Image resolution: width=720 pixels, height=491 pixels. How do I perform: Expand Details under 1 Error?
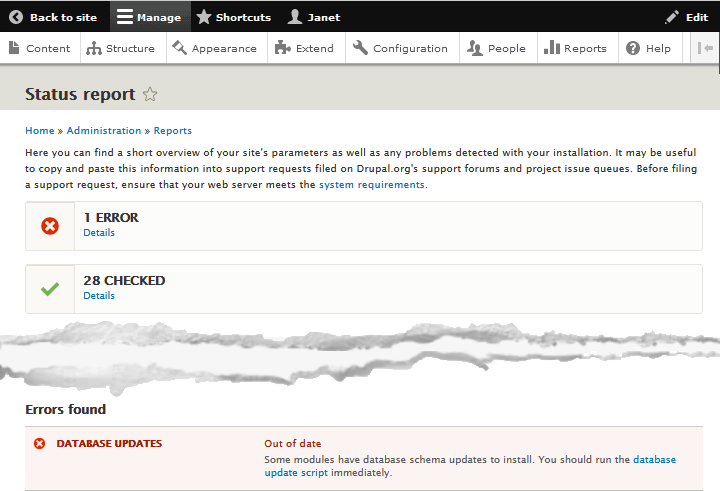coord(99,233)
